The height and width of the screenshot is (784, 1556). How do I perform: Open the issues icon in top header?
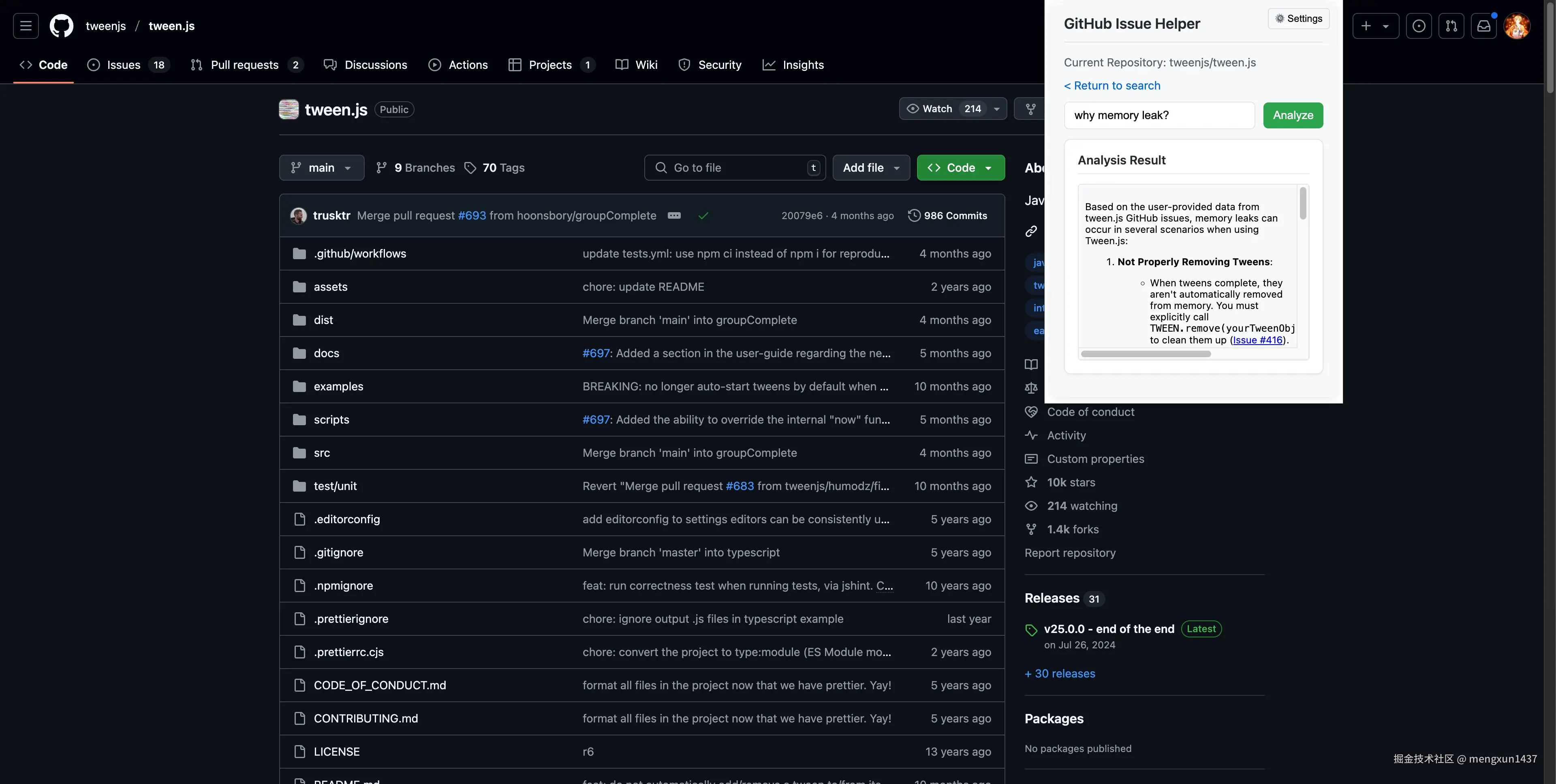(x=1419, y=26)
